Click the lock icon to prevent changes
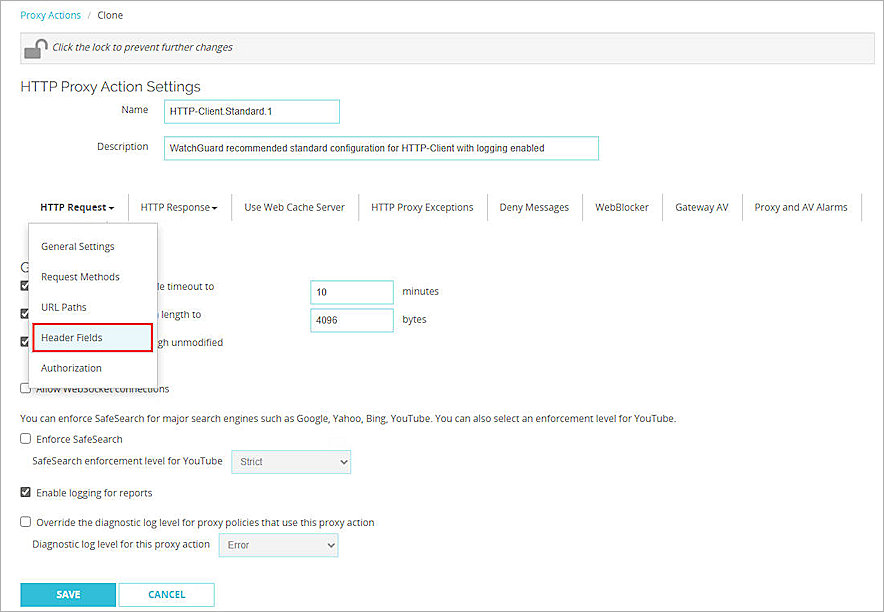Viewport: 884px width, 612px height. 35,46
